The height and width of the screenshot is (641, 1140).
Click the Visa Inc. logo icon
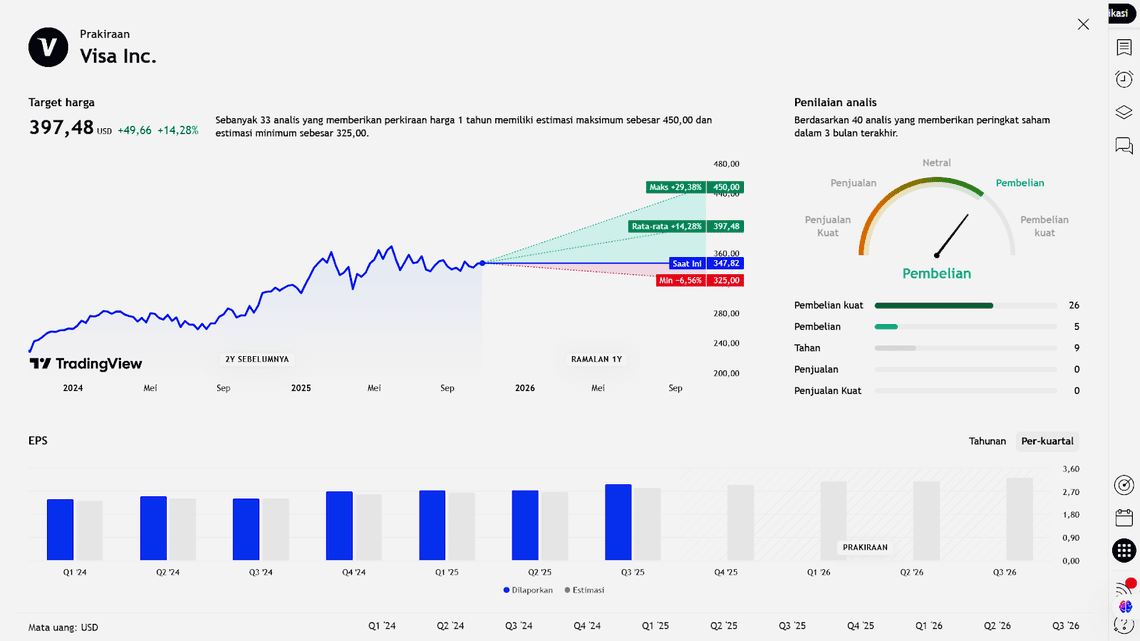click(48, 47)
